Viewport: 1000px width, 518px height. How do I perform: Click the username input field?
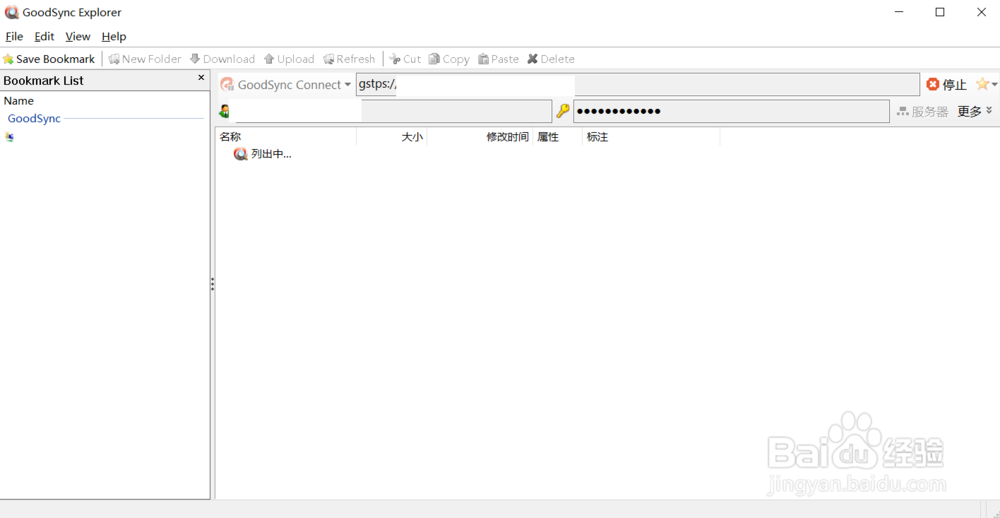coord(393,111)
